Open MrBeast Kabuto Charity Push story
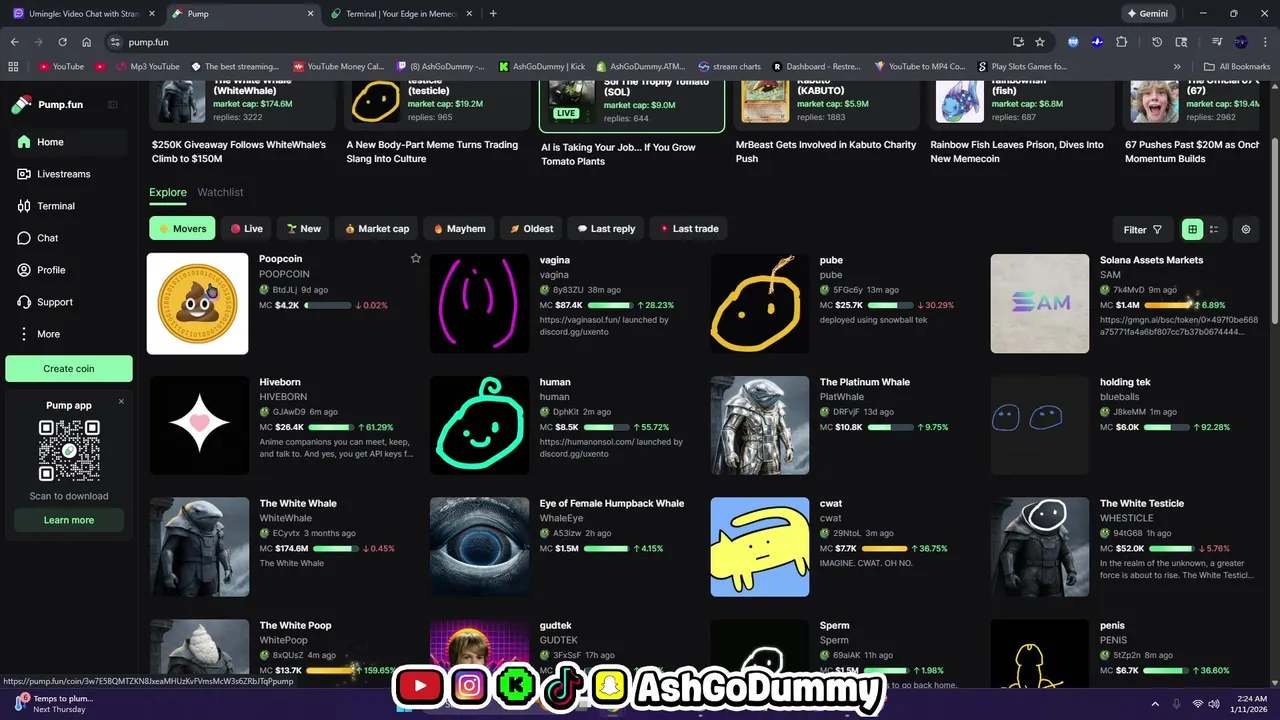 tap(826, 151)
